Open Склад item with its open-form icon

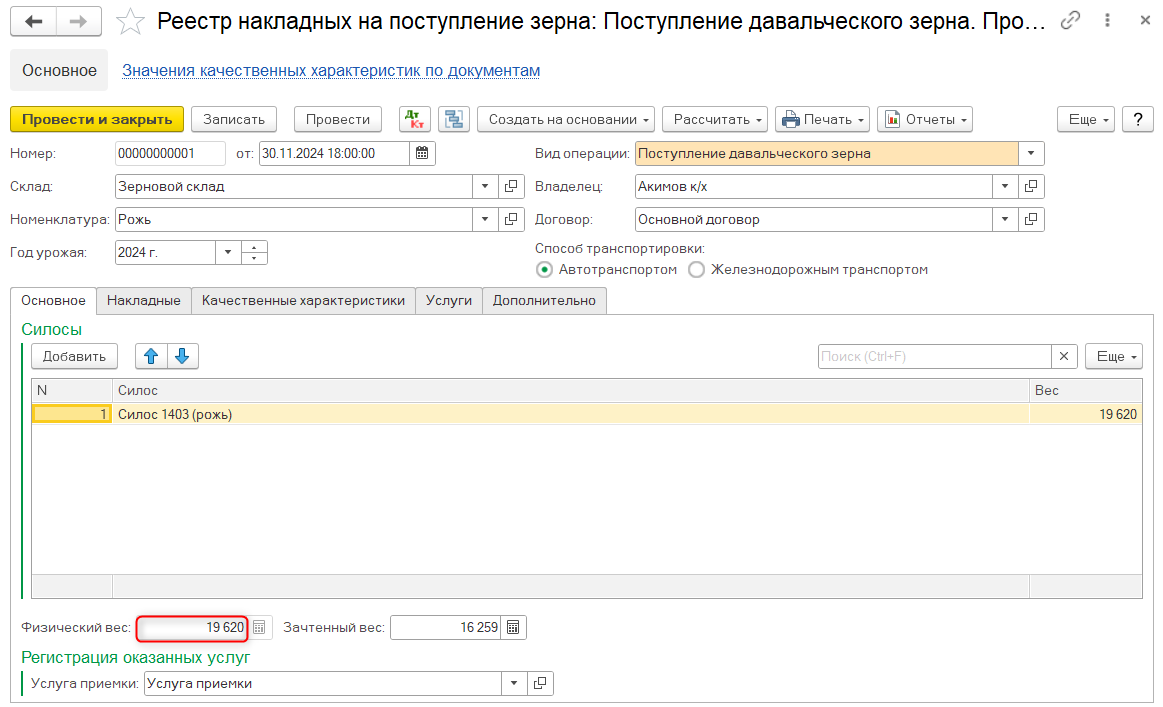[x=511, y=186]
